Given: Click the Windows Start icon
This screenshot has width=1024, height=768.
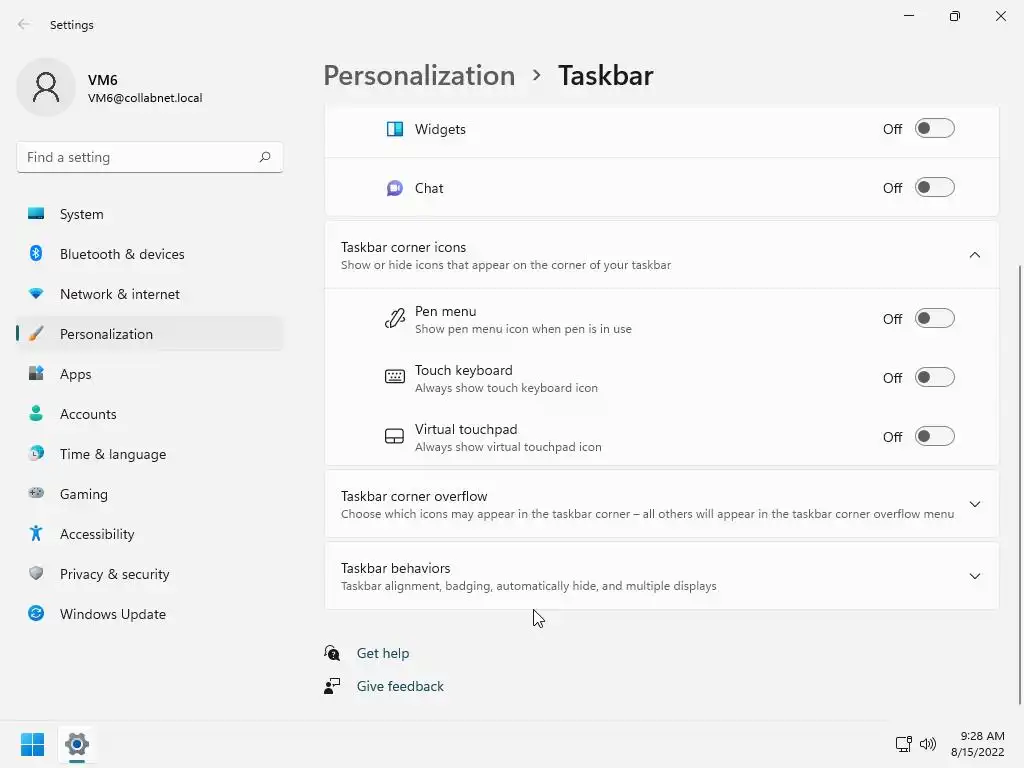Looking at the screenshot, I should 32,744.
